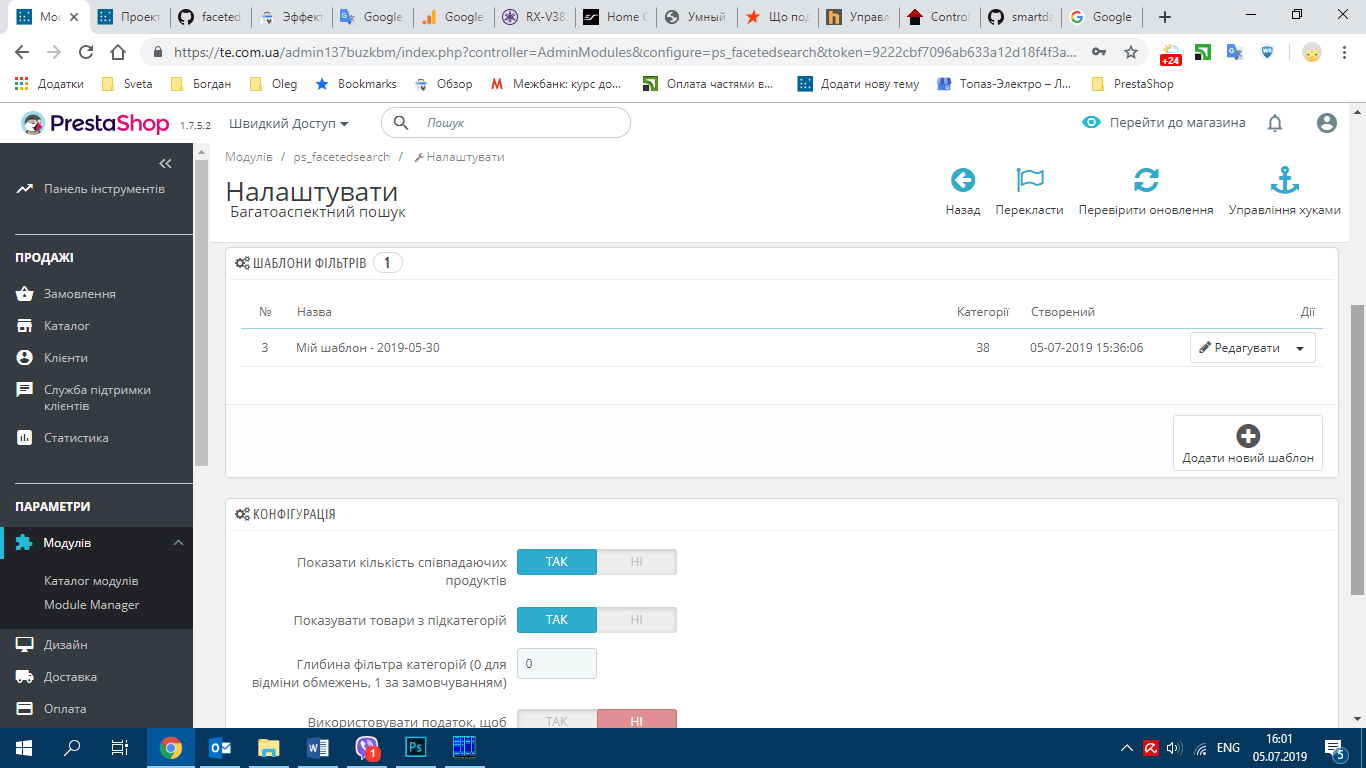The image size is (1366, 768).
Task: Open the dropdown arrow next to Редагувати
Action: pos(1300,348)
